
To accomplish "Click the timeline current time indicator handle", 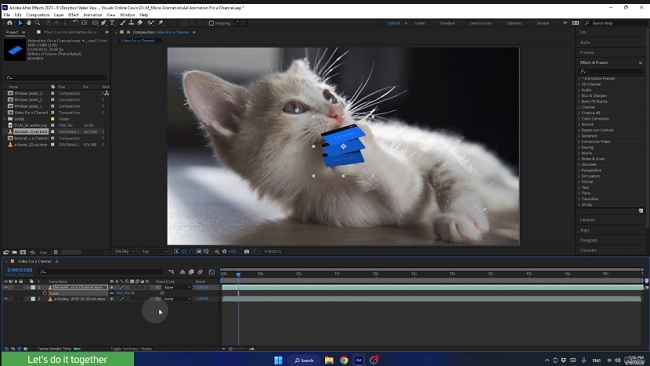I will pyautogui.click(x=238, y=274).
